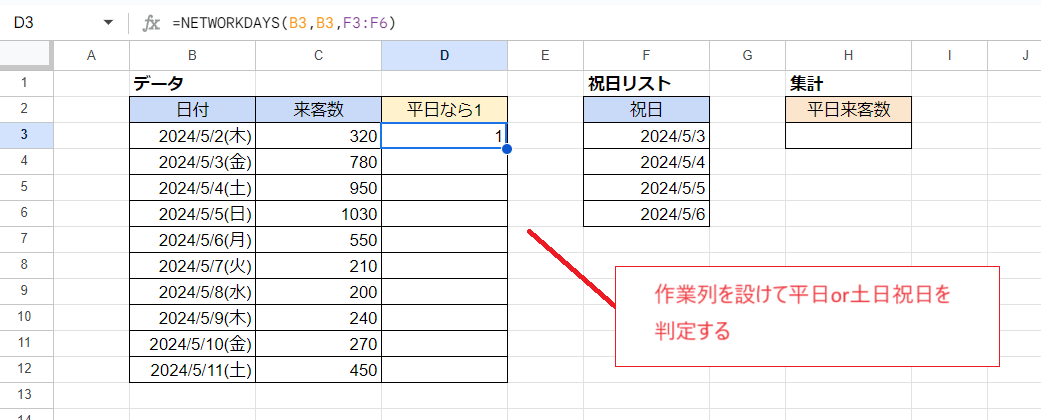Select row 1 header

click(x=27, y=83)
